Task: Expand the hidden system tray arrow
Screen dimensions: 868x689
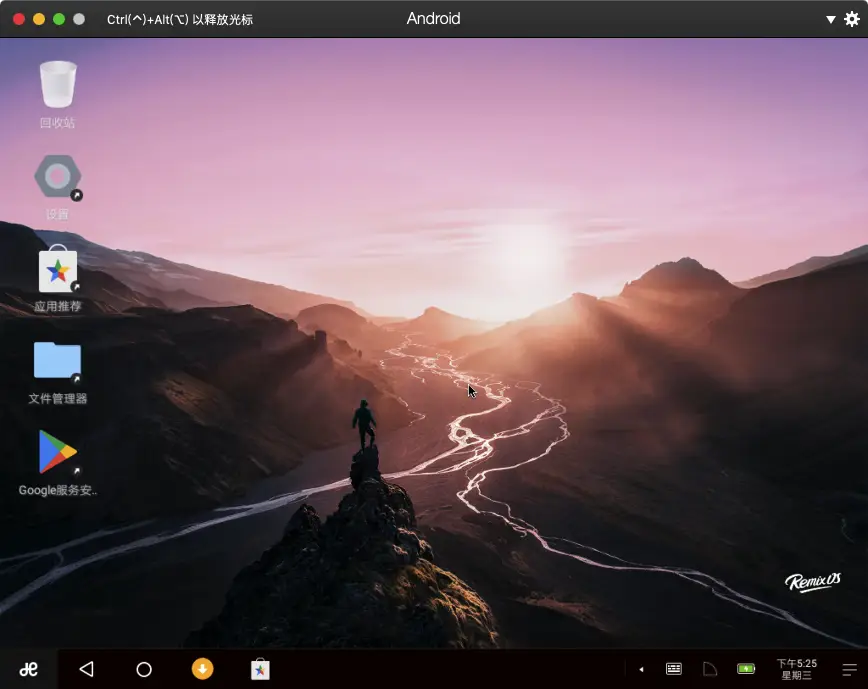Action: click(641, 669)
